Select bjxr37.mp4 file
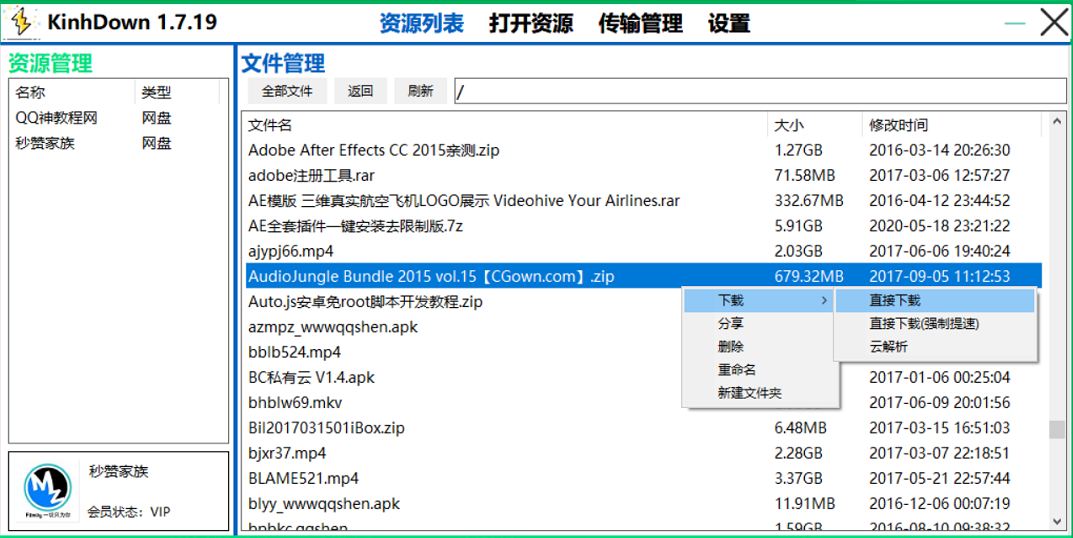Image resolution: width=1073 pixels, height=538 pixels. [x=287, y=454]
